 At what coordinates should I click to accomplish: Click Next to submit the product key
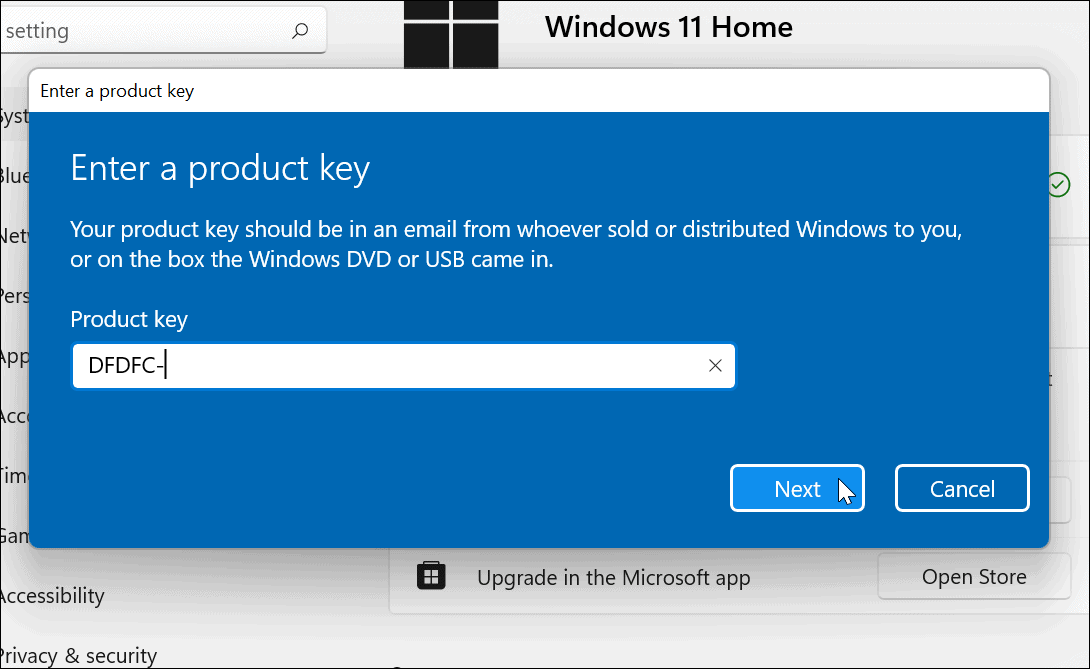(x=797, y=488)
